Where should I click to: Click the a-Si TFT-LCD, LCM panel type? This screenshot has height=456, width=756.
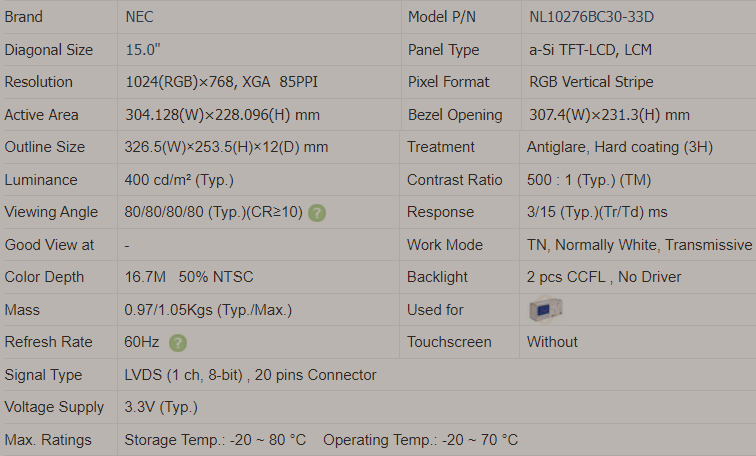(590, 50)
